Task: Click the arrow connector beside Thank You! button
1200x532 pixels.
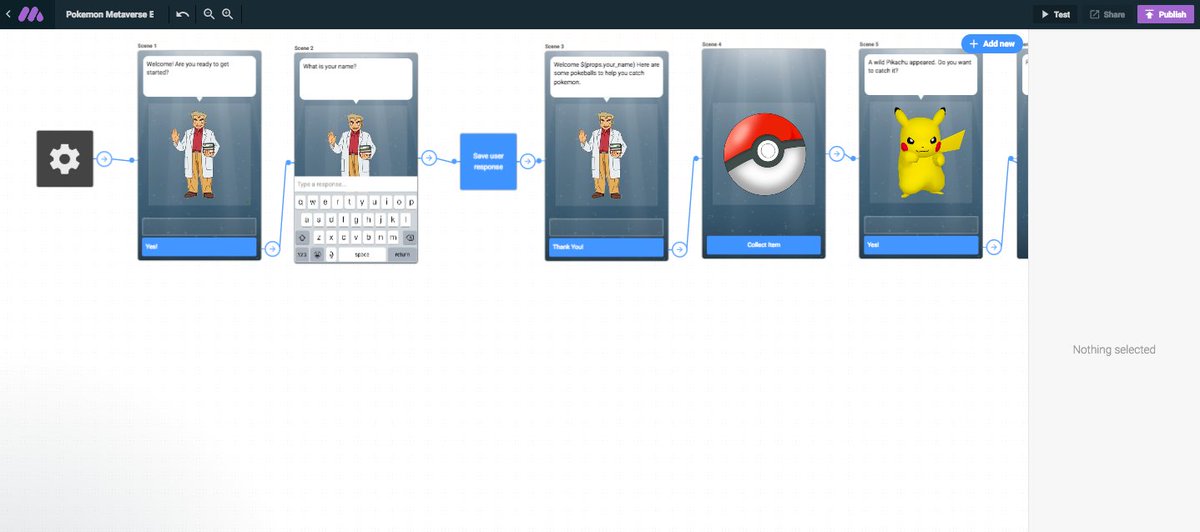Action: (x=679, y=248)
